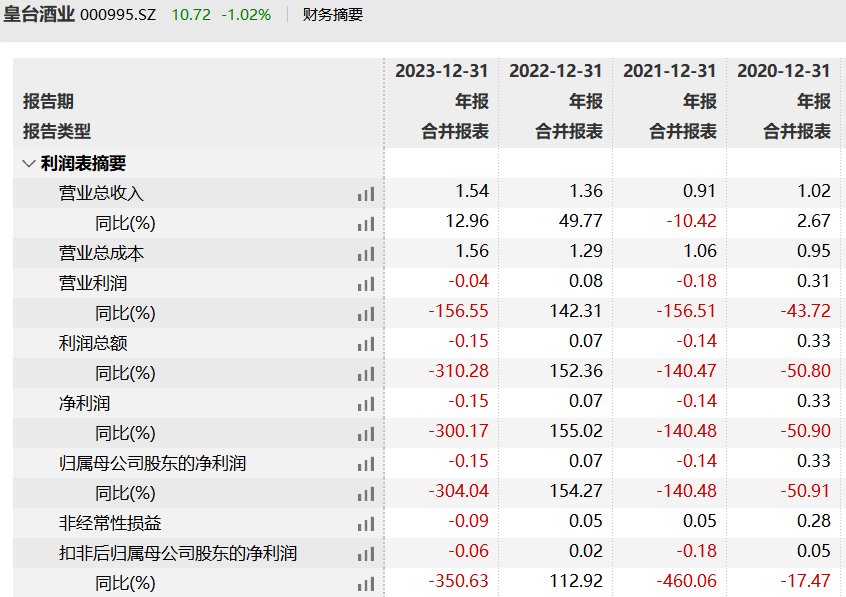Select the -140.47 cell

click(x=686, y=371)
